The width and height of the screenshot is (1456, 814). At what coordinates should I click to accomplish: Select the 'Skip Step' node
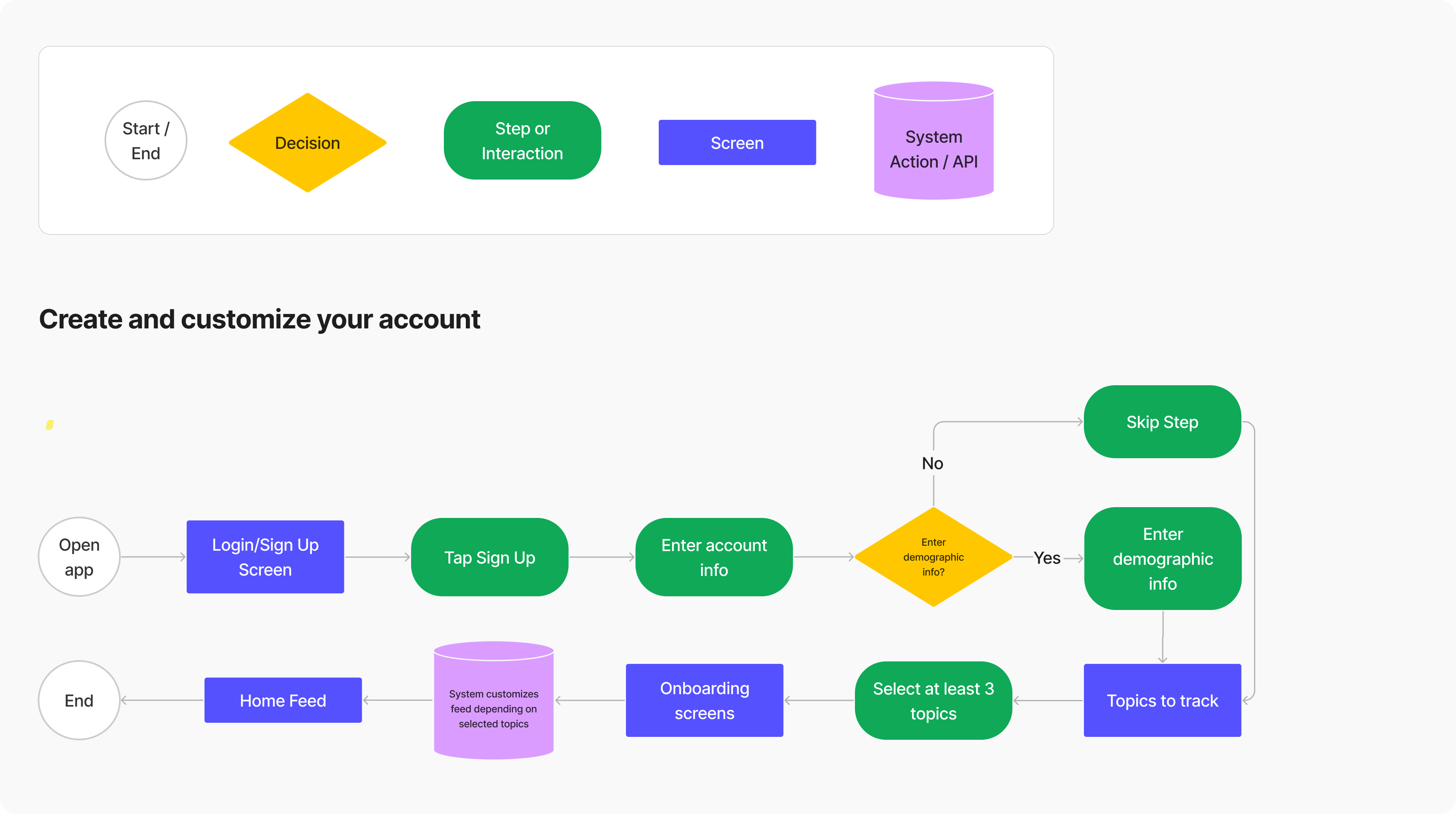(x=1162, y=422)
